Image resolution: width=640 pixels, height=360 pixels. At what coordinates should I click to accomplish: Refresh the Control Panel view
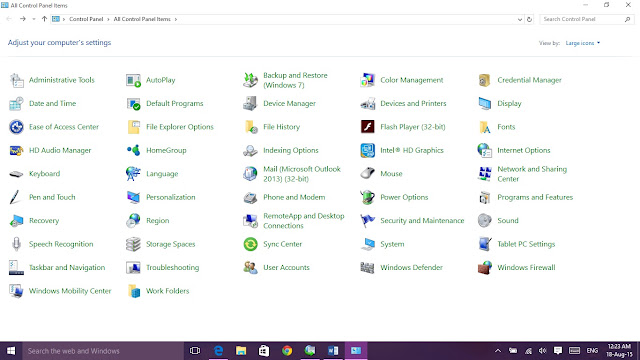[x=529, y=19]
